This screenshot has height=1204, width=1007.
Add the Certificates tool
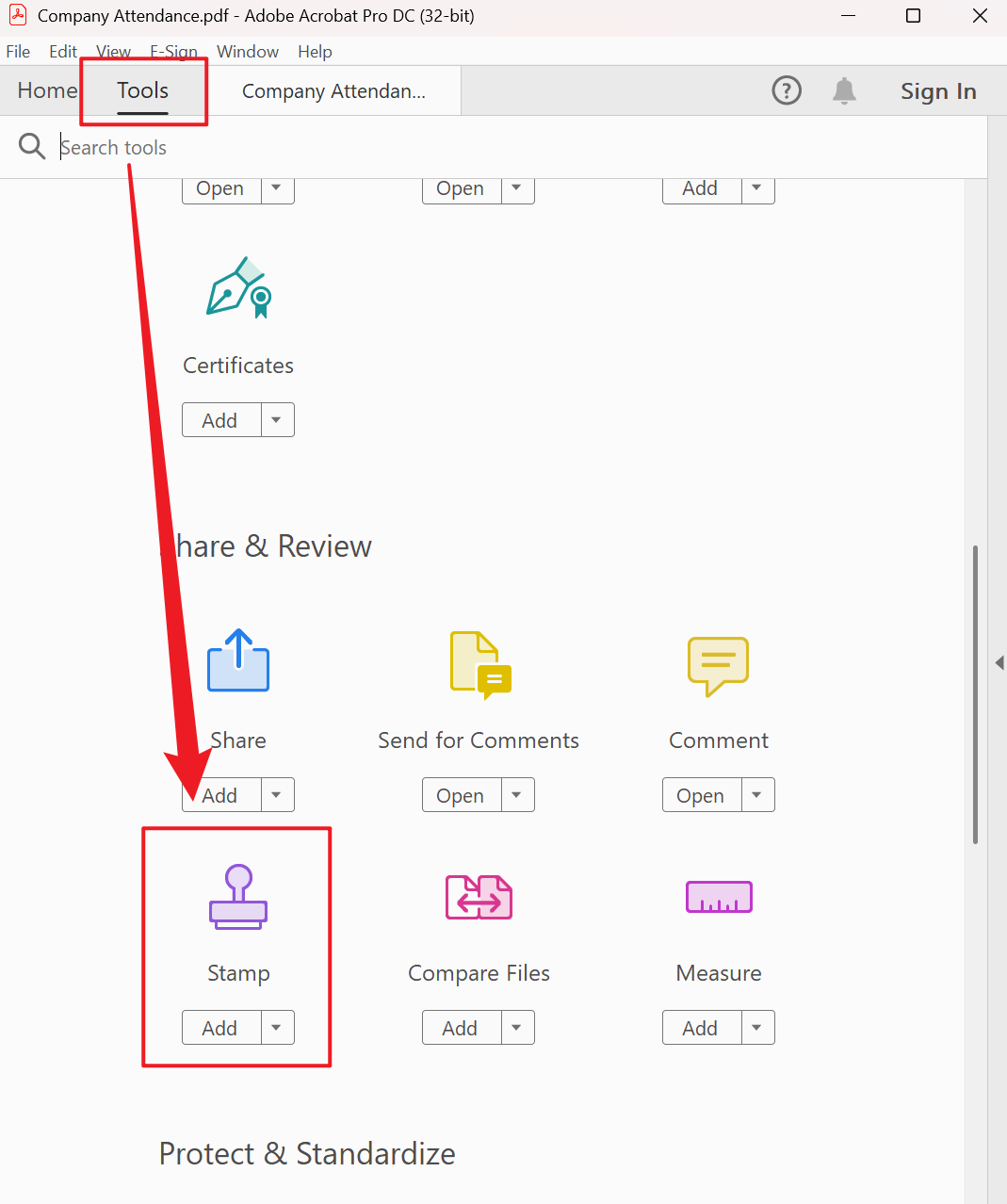[221, 420]
